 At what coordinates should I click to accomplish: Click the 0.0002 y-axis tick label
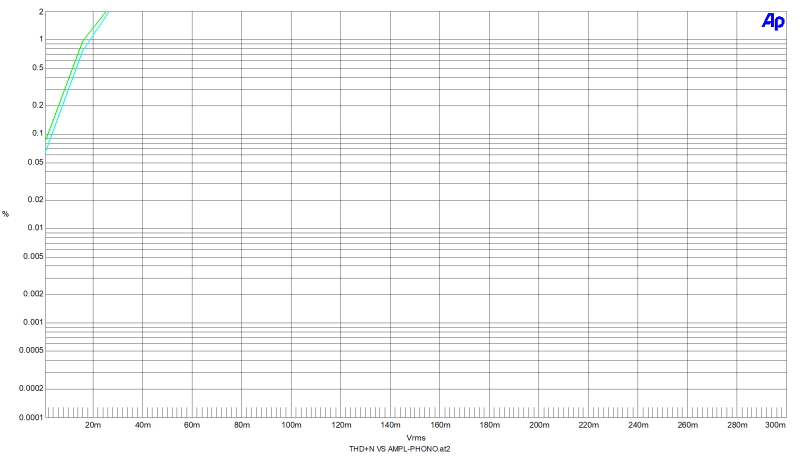[x=32, y=388]
